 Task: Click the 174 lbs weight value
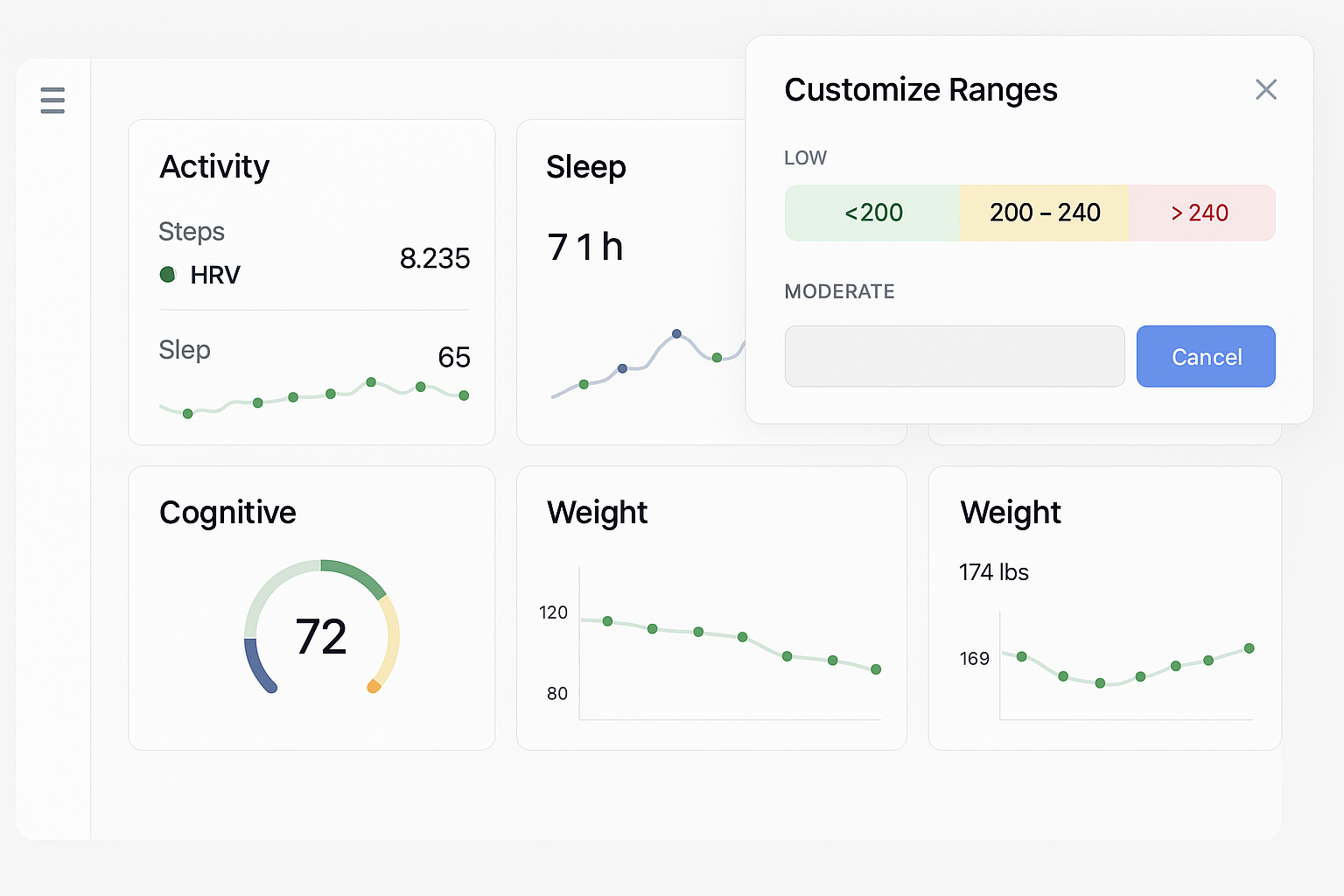(x=993, y=572)
